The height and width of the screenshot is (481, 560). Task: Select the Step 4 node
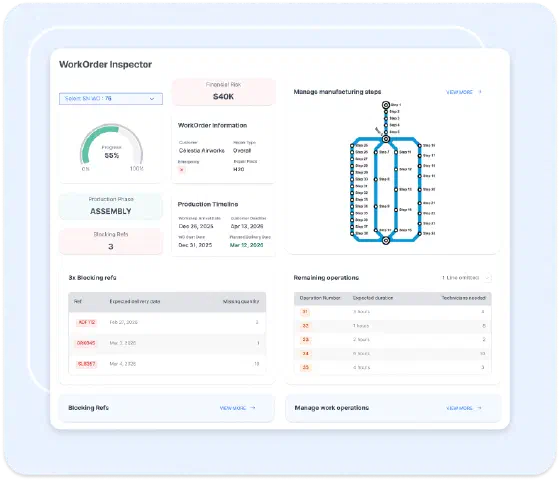[x=386, y=125]
